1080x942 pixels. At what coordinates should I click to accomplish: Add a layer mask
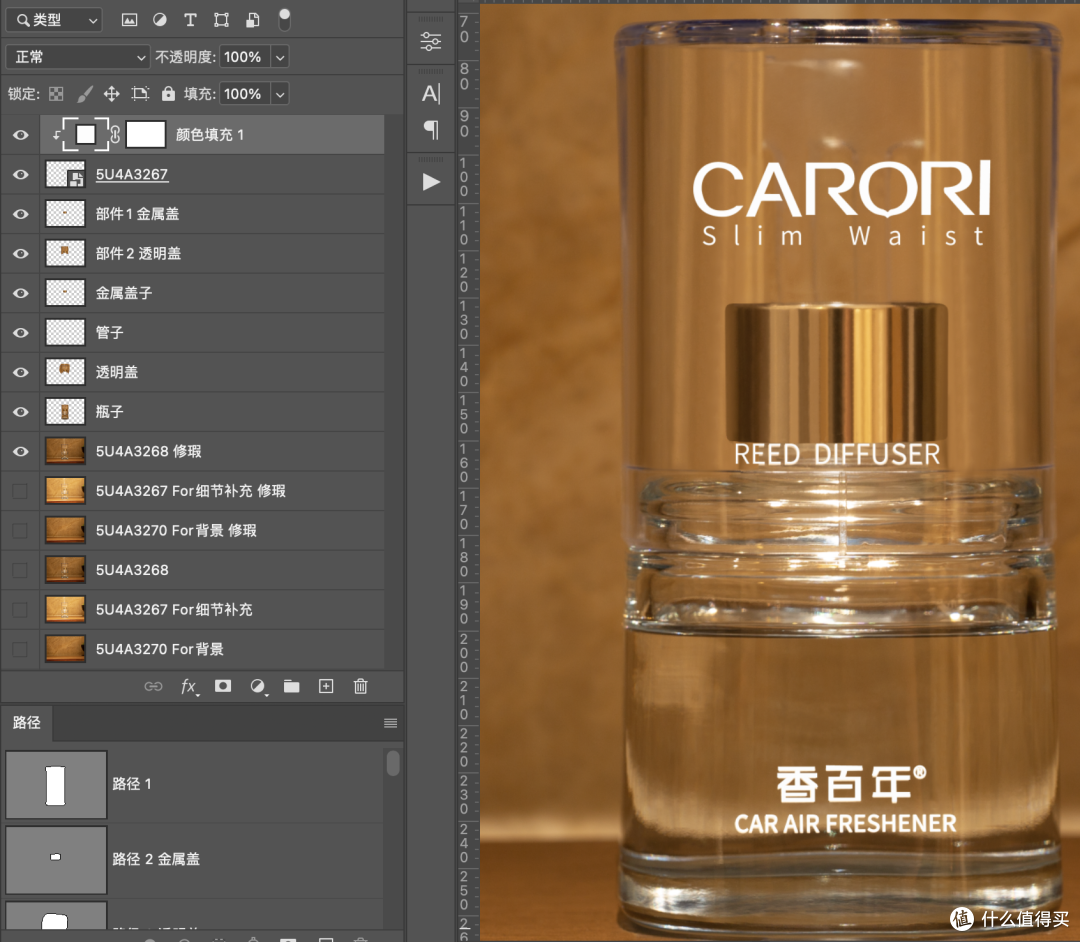tap(222, 686)
